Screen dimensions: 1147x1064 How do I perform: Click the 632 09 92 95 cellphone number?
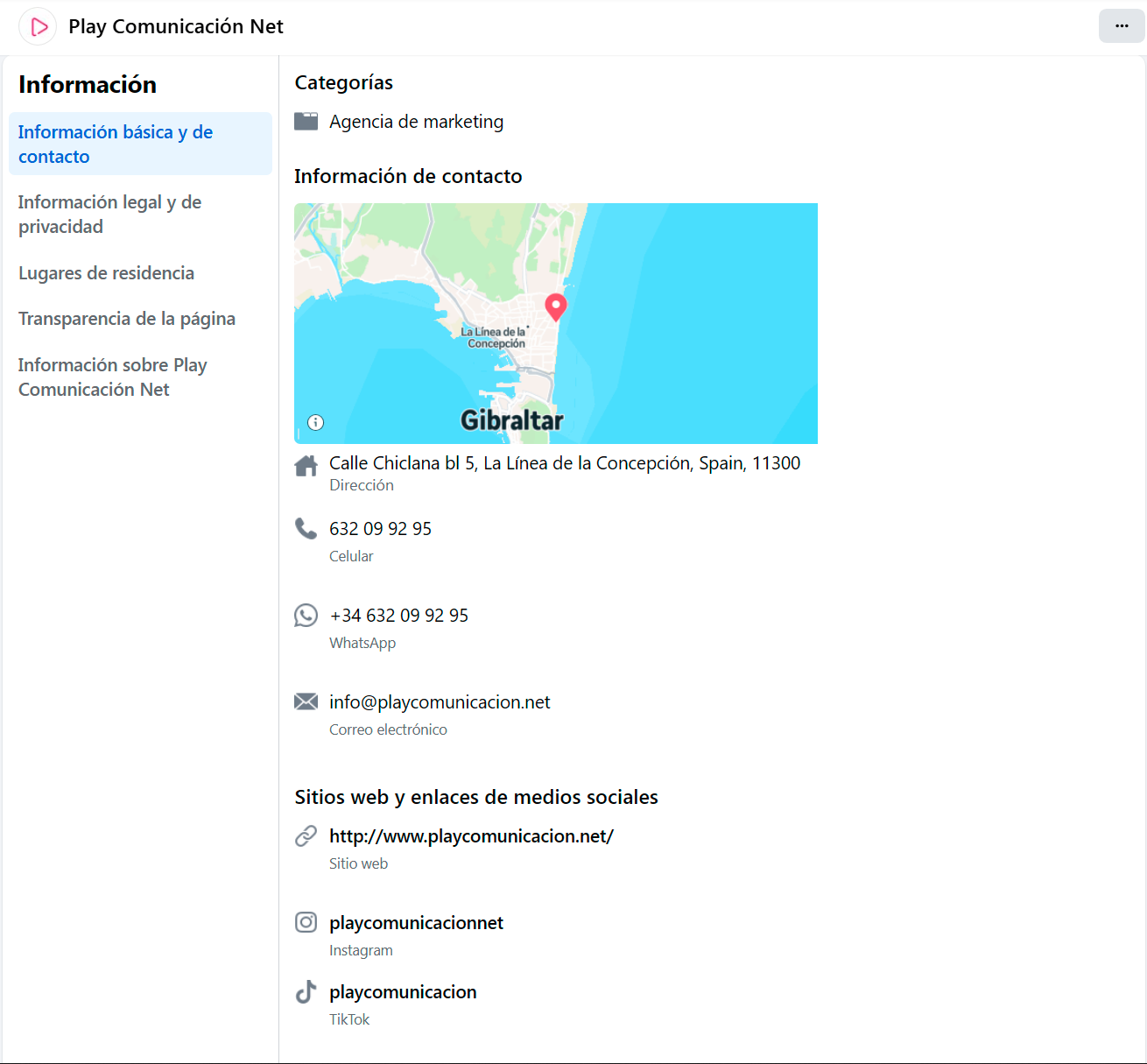380,529
